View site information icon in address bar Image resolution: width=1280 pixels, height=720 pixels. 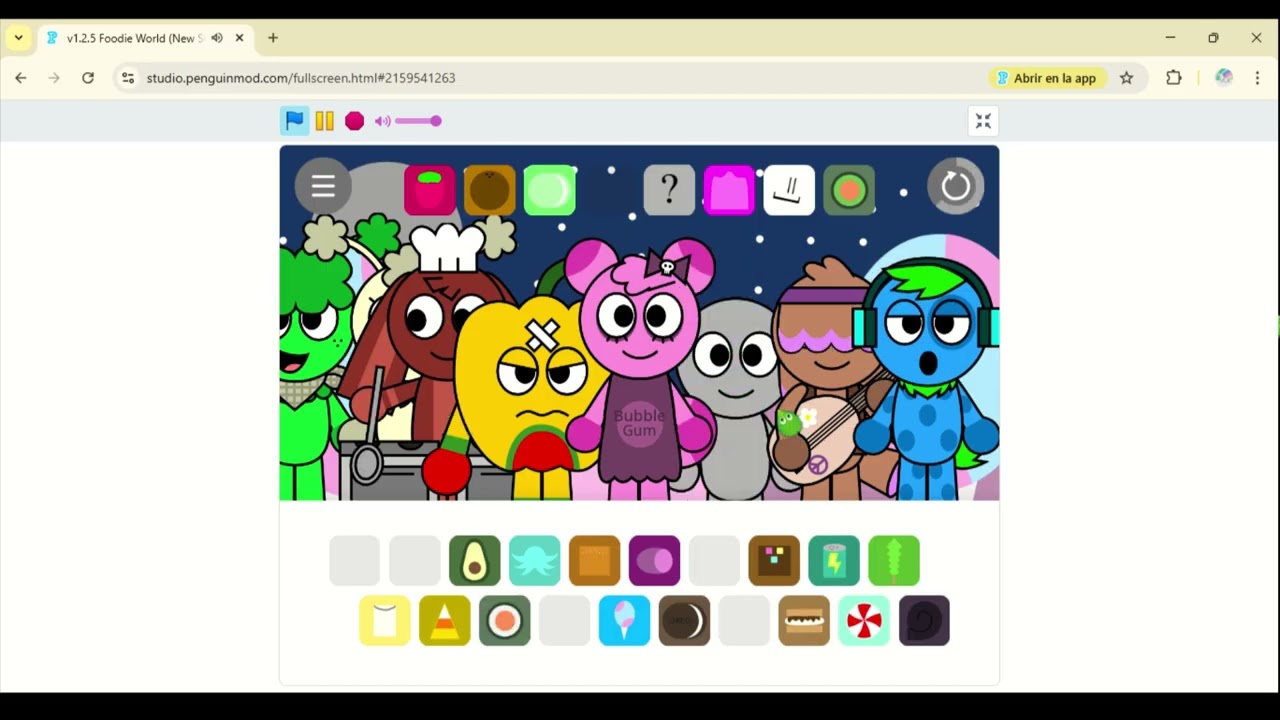pos(127,78)
